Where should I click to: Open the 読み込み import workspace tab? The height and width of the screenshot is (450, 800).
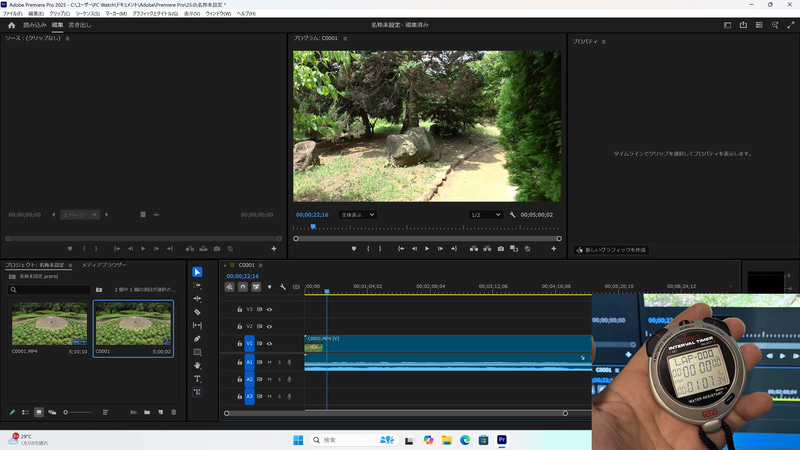(35, 25)
